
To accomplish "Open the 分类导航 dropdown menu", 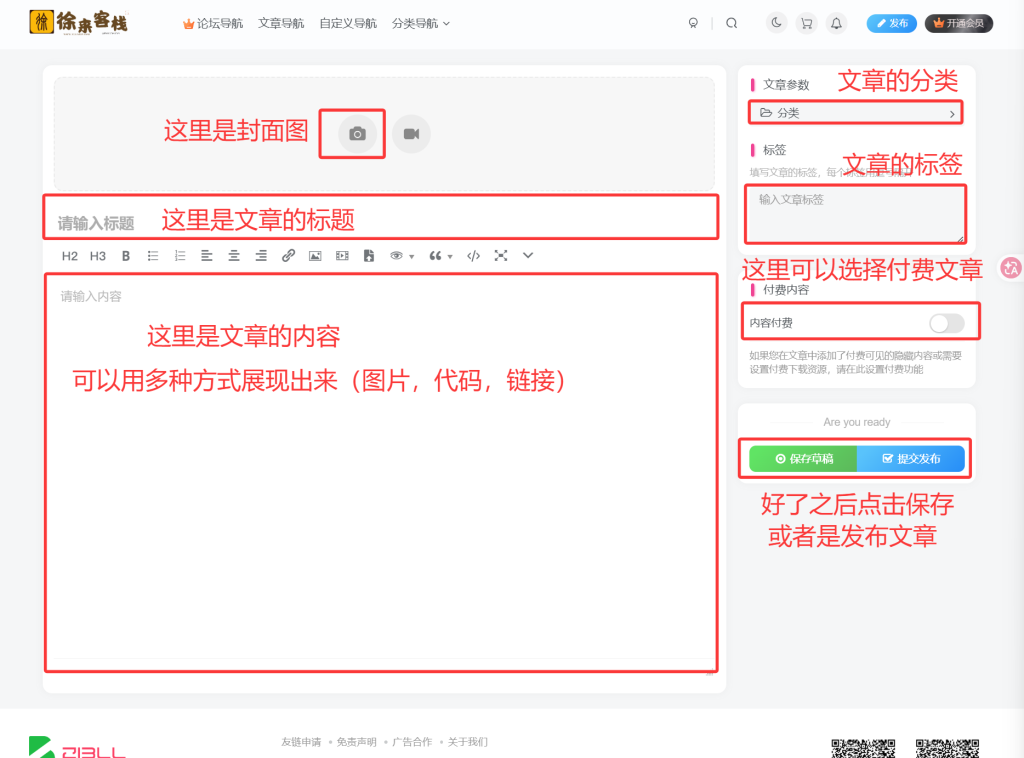I will (421, 24).
